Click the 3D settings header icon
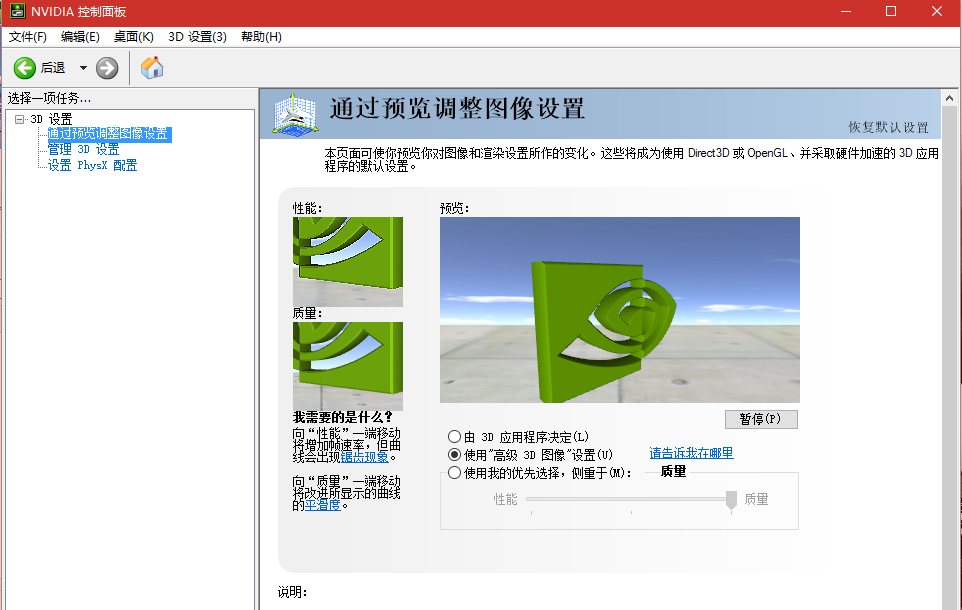This screenshot has height=610, width=962. 295,114
